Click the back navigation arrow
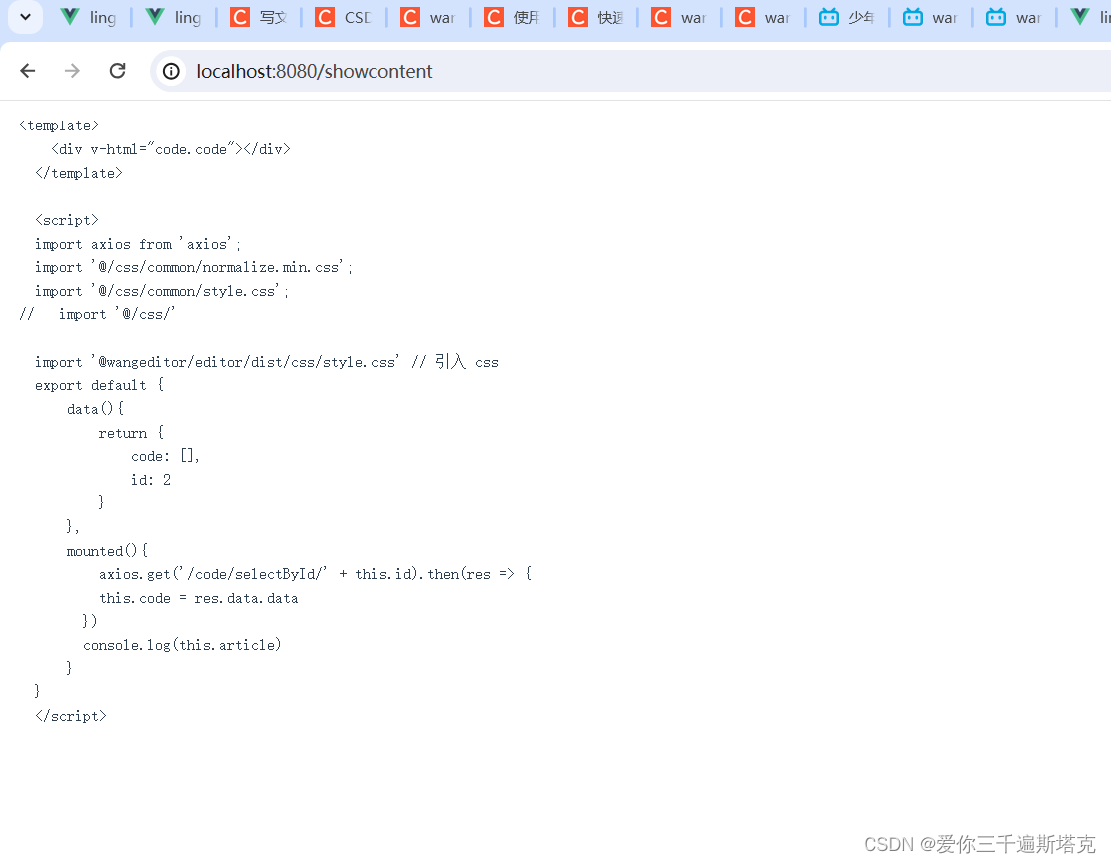 (x=27, y=70)
